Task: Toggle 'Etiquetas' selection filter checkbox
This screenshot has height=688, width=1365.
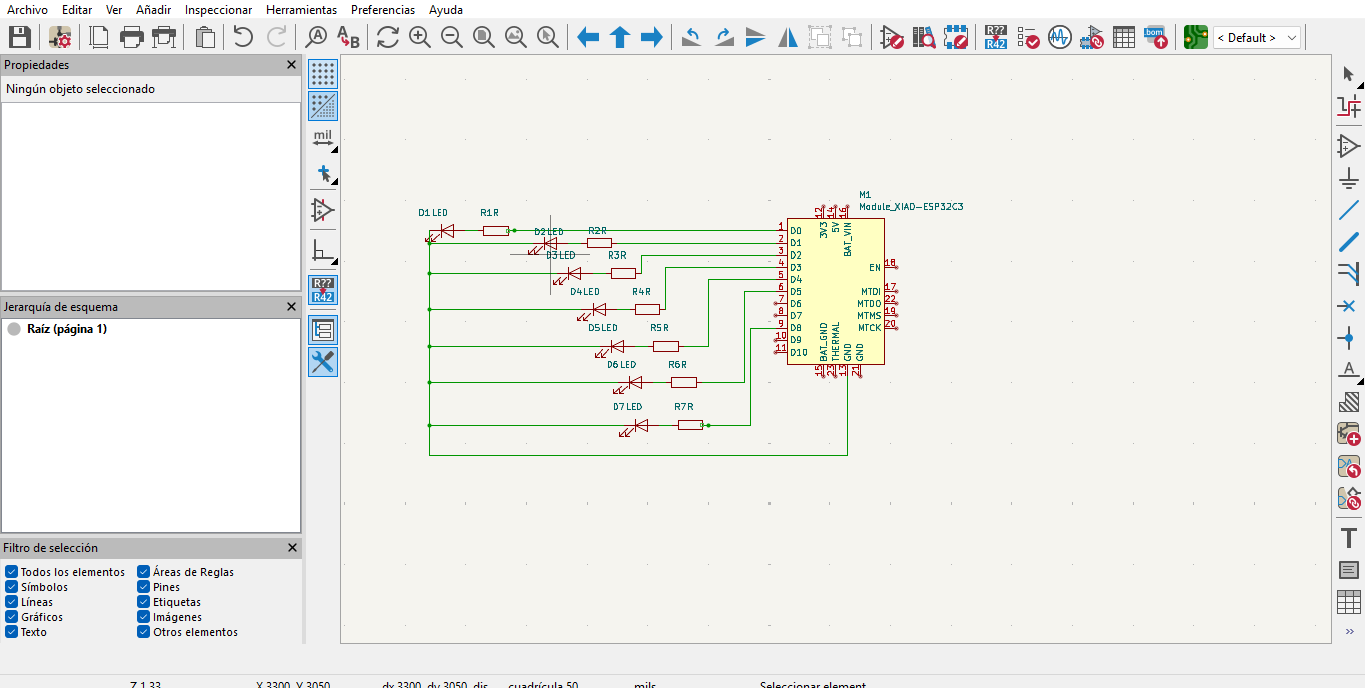Action: click(x=144, y=602)
